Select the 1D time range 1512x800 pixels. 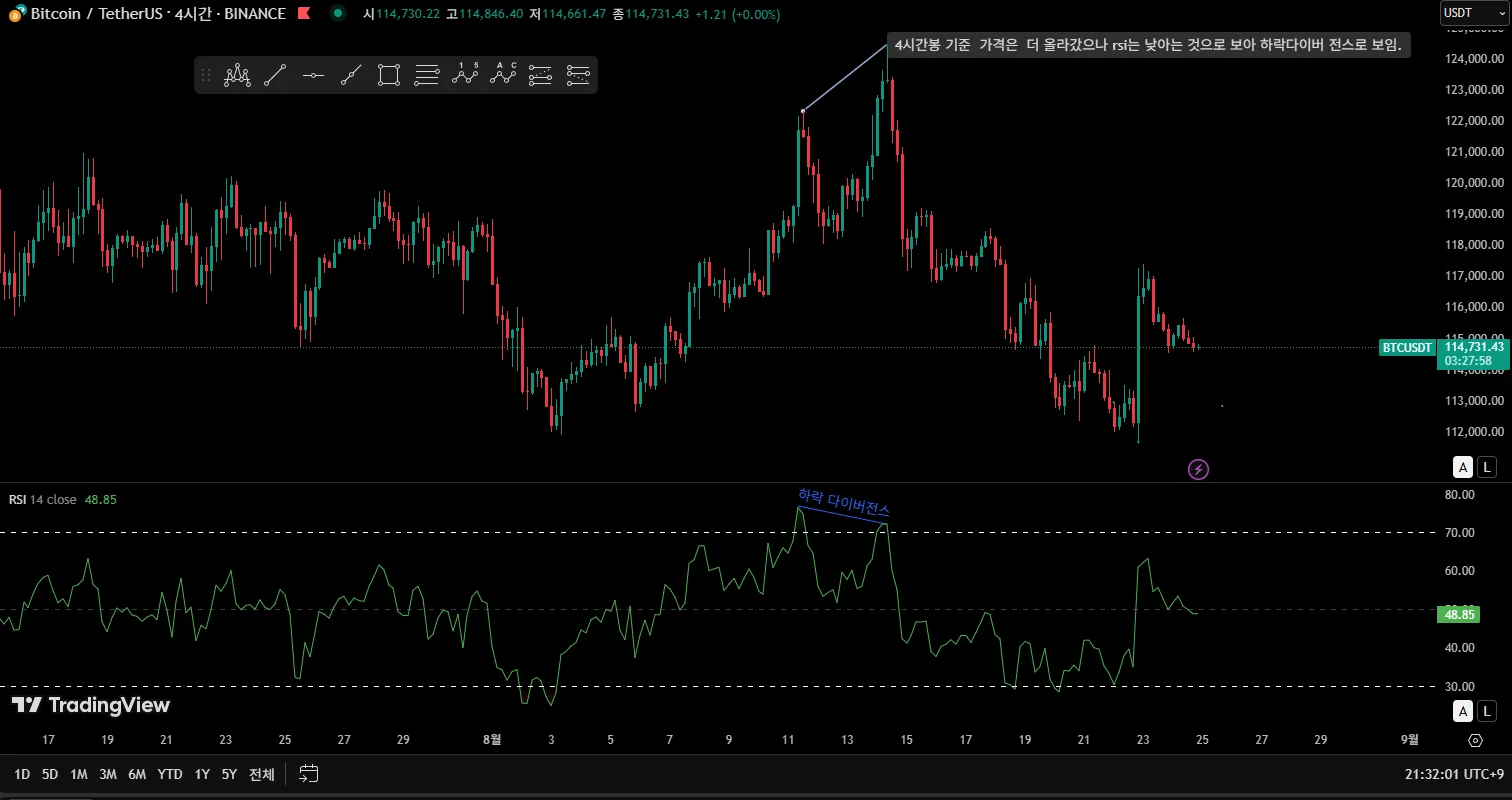click(22, 774)
